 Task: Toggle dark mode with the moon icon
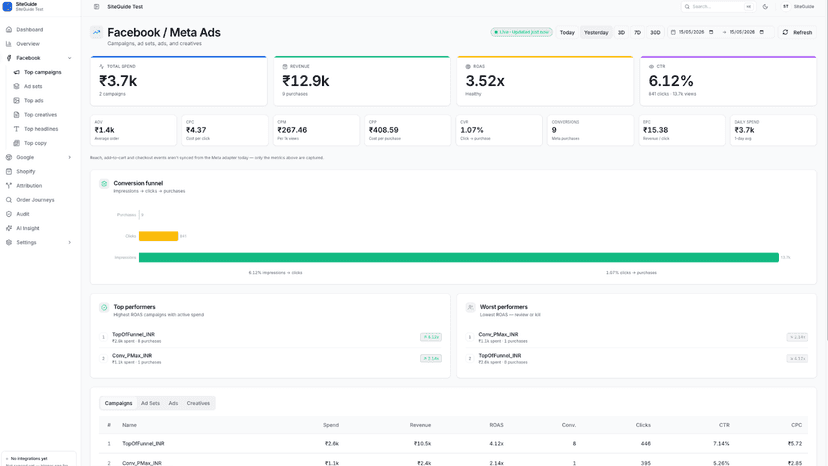pyautogui.click(x=765, y=7)
